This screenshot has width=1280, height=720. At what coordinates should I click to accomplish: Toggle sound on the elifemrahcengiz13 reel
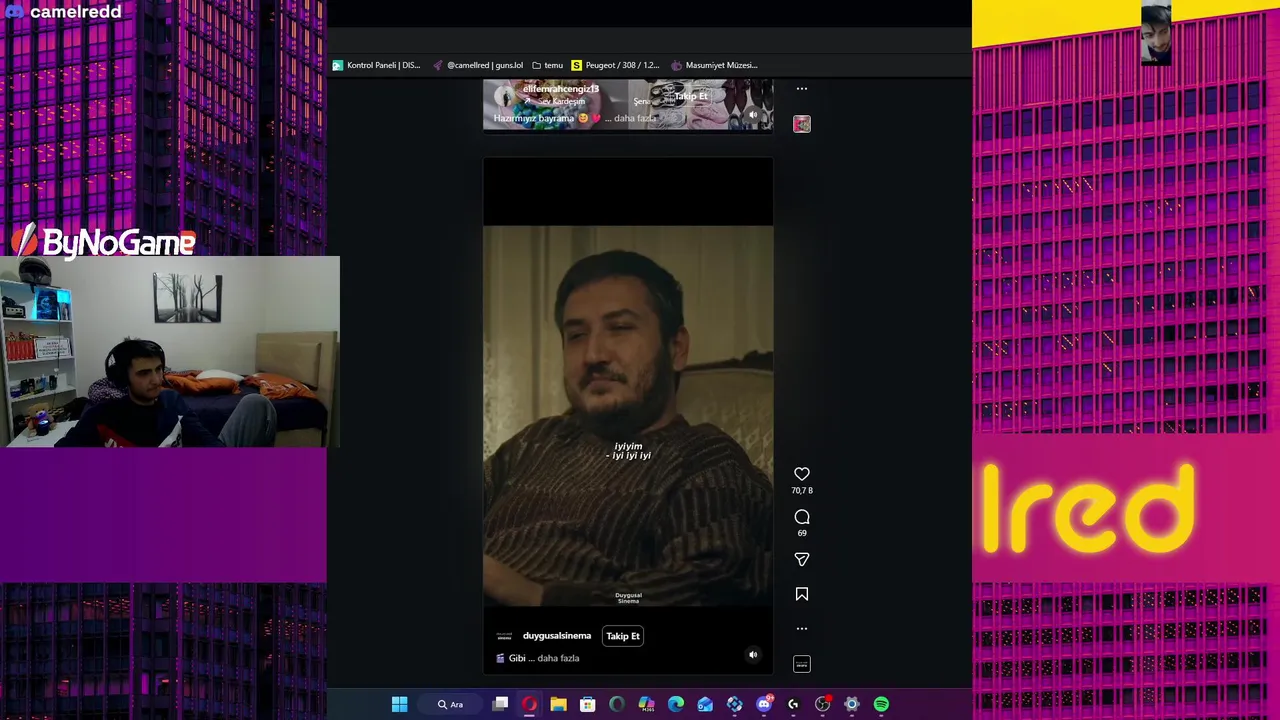753,115
